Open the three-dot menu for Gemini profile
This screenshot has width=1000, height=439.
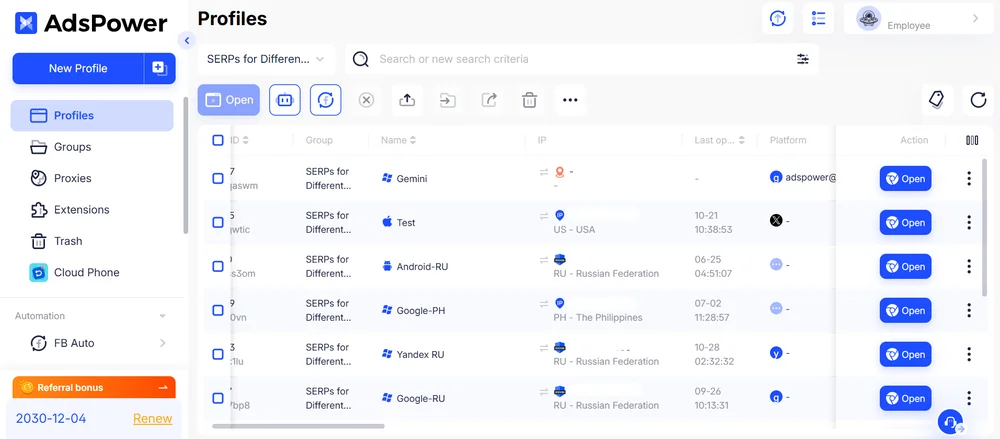pyautogui.click(x=968, y=179)
